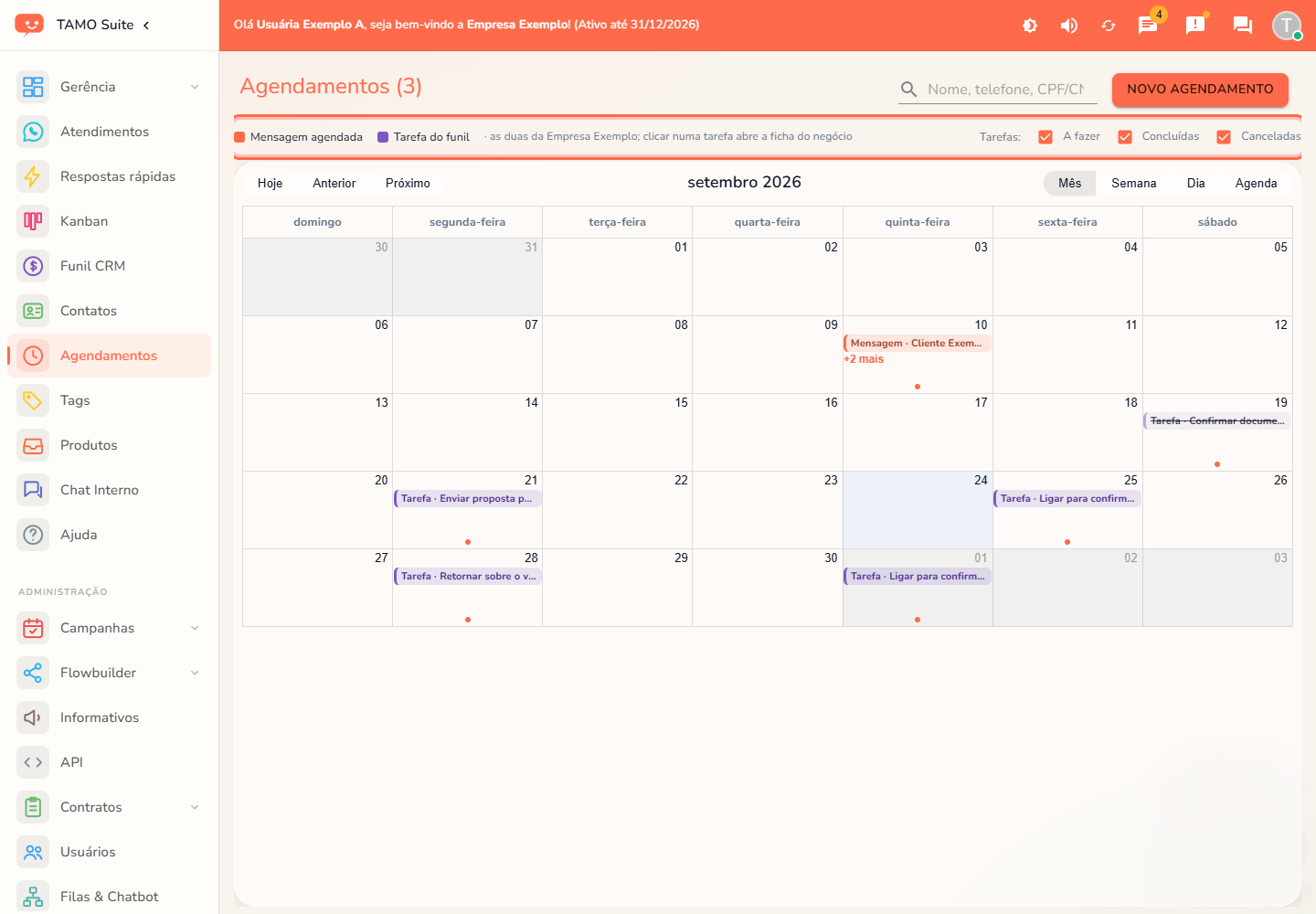Expand '+2 mais' events on day 10
This screenshot has height=914, width=1316.
click(x=864, y=359)
